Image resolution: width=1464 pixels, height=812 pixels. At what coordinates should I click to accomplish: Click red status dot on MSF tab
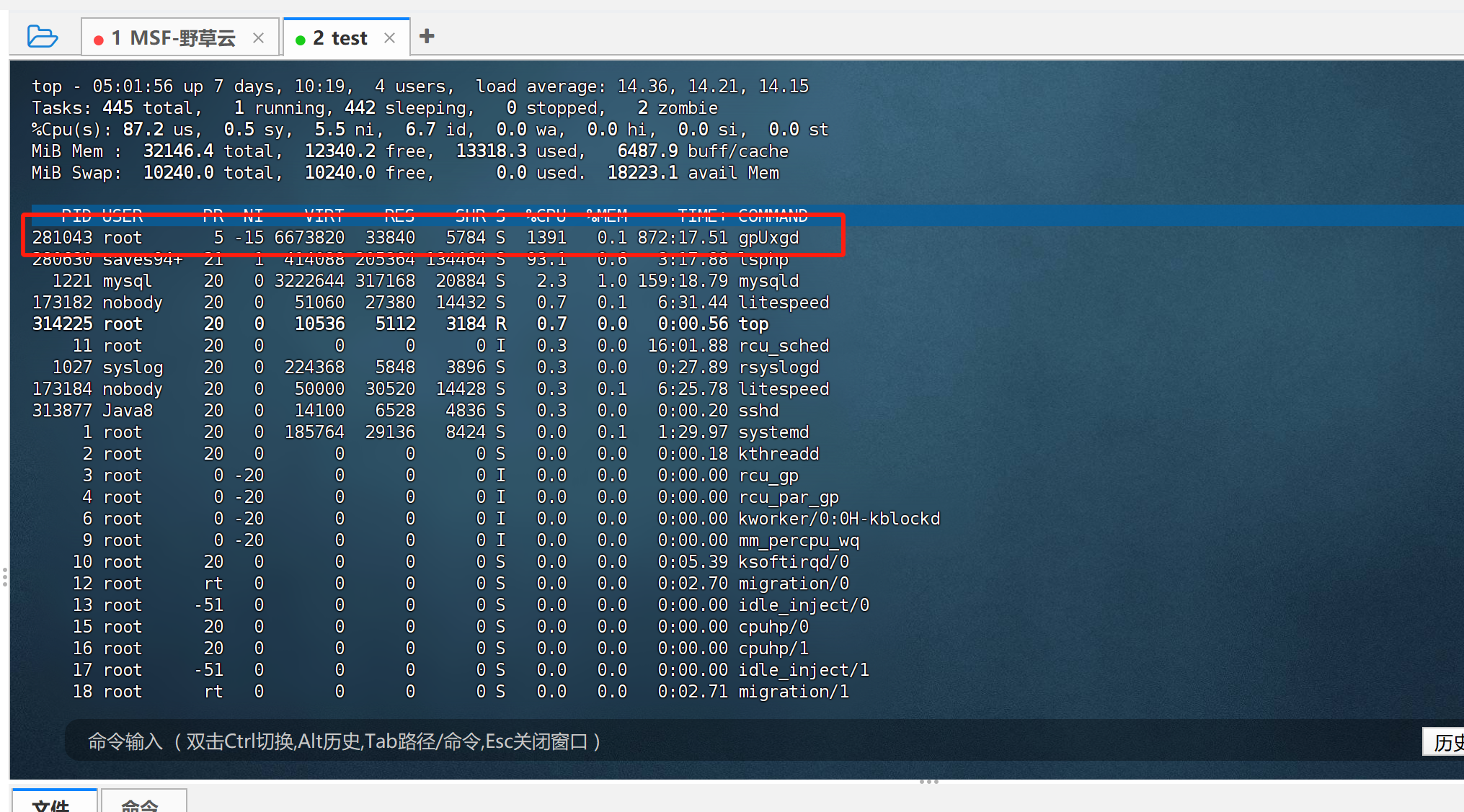[x=99, y=40]
